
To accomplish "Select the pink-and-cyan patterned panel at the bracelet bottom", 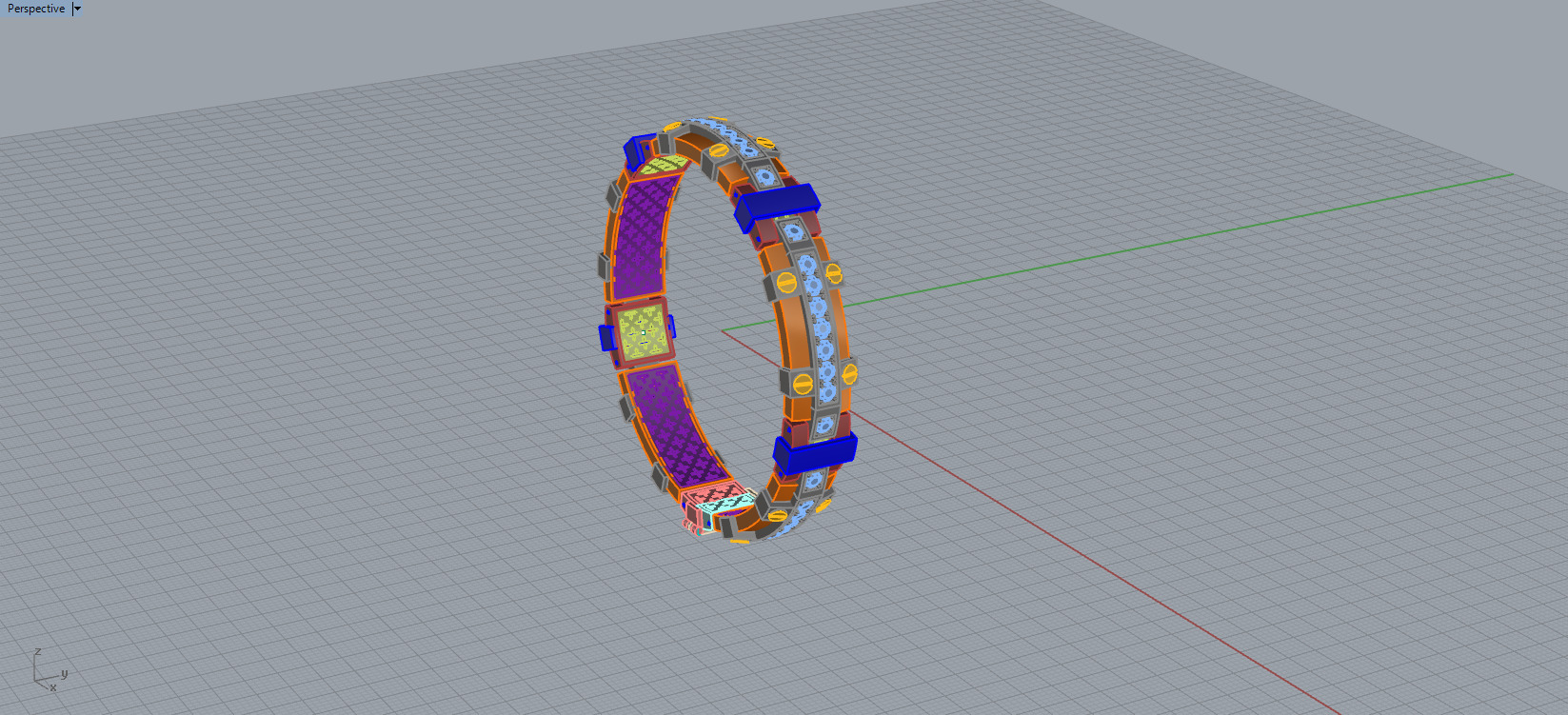I will point(719,501).
